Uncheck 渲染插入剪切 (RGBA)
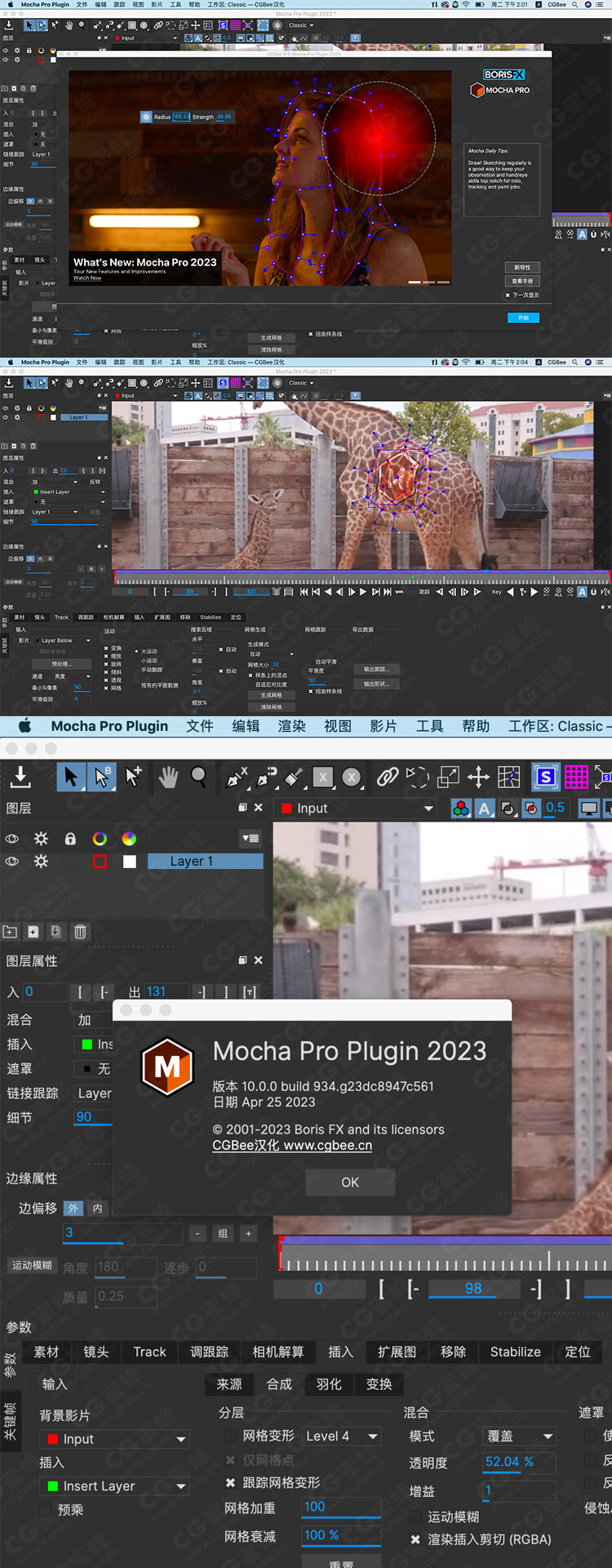This screenshot has height=1568, width=612. [x=415, y=1539]
